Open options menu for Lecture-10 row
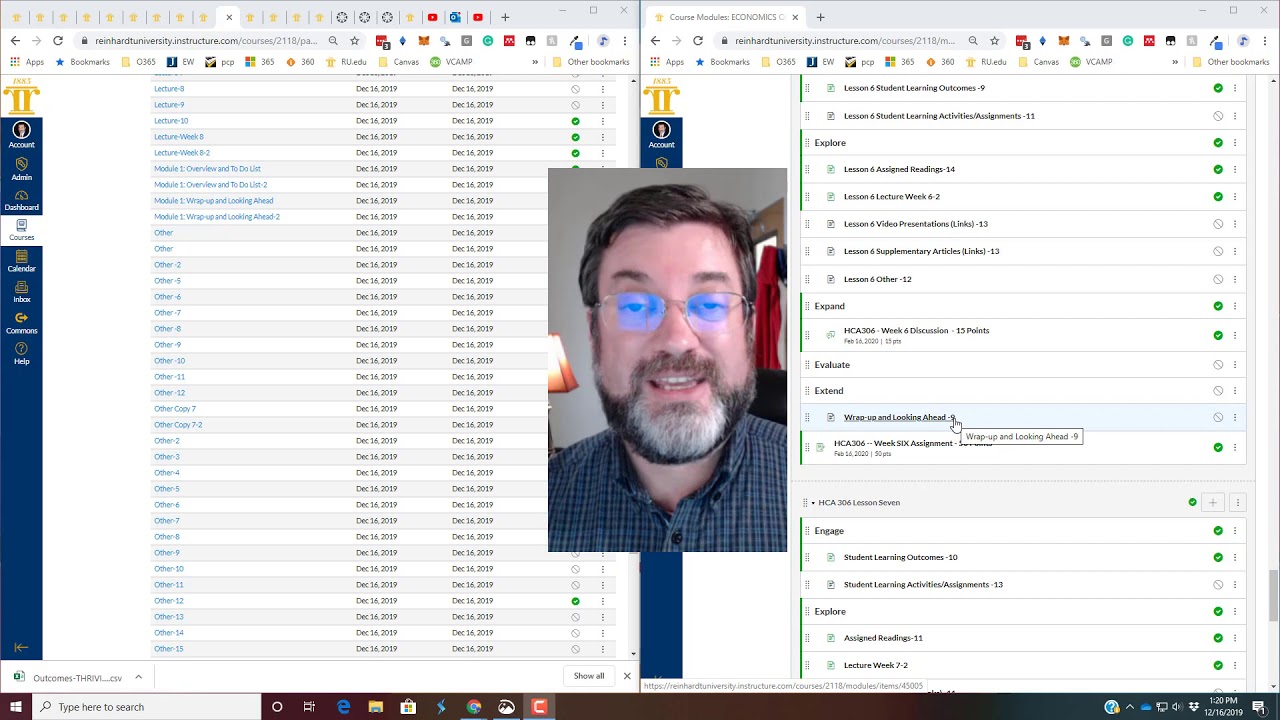Image resolution: width=1280 pixels, height=720 pixels. (x=603, y=121)
